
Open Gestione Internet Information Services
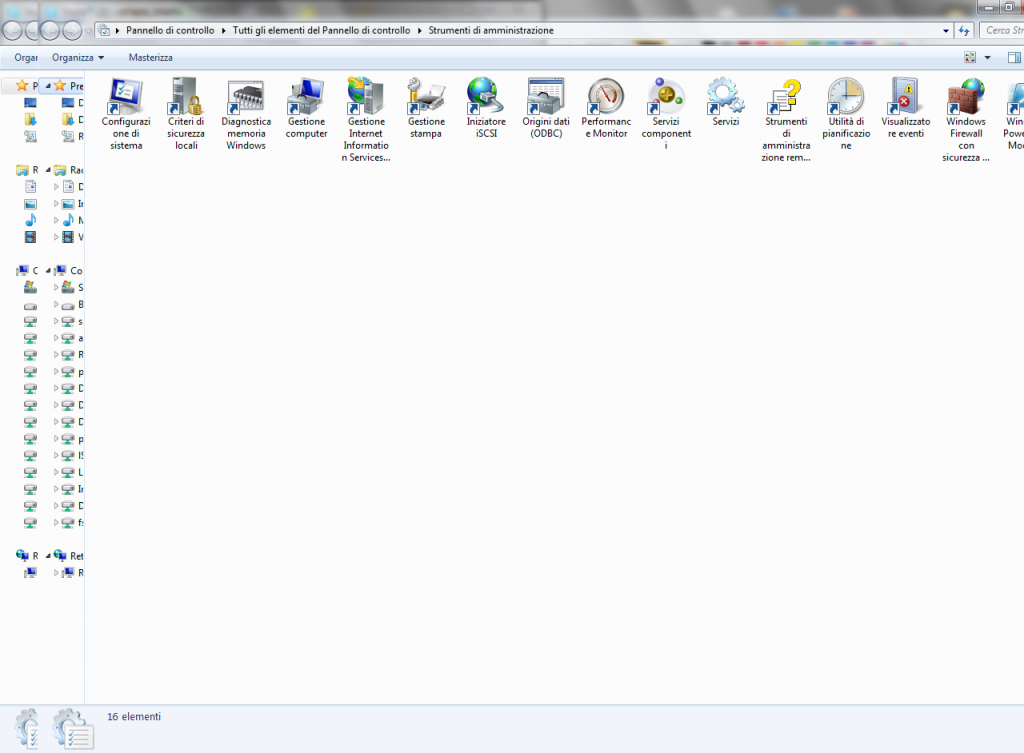pos(366,120)
